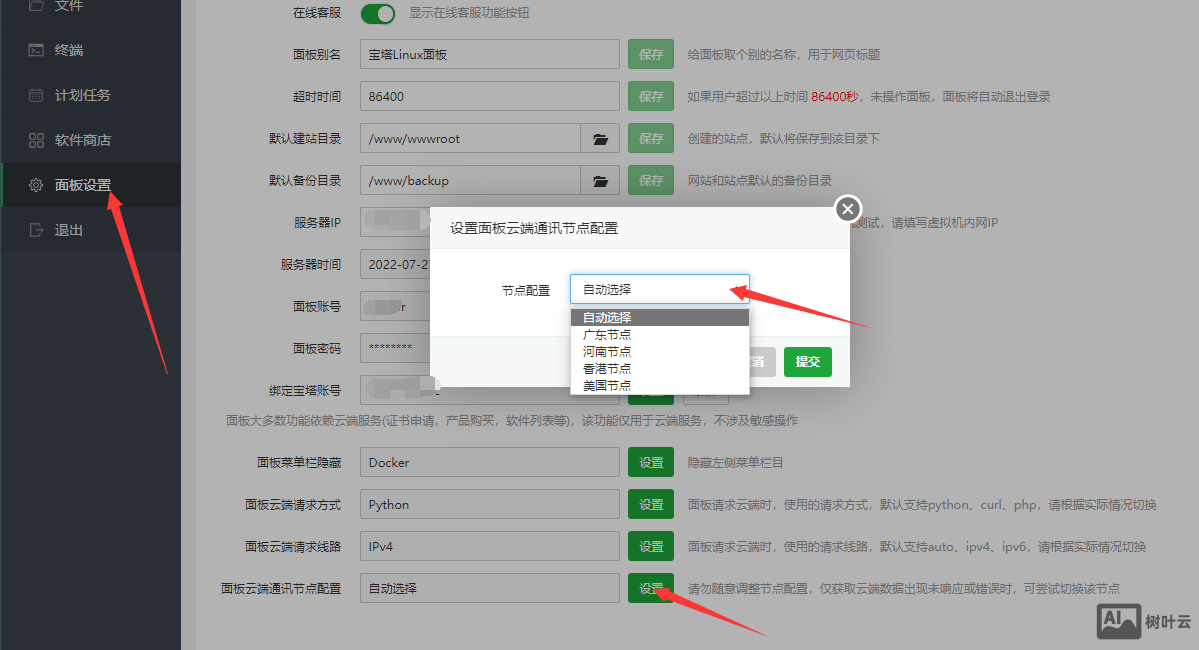Open the 节点配置 dropdown field
This screenshot has width=1199, height=650.
[x=659, y=287]
